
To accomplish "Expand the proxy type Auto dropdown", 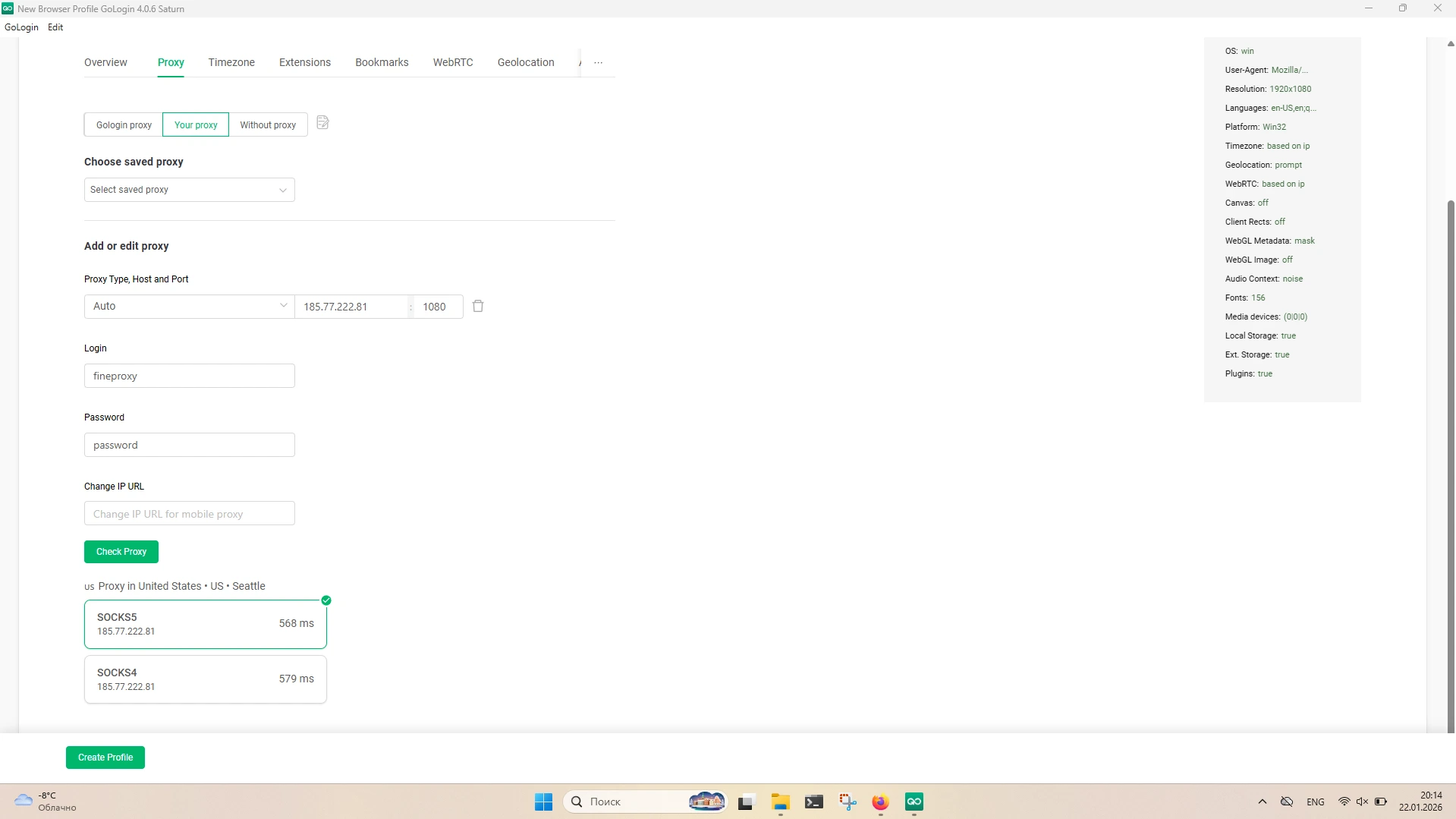I will [190, 307].
